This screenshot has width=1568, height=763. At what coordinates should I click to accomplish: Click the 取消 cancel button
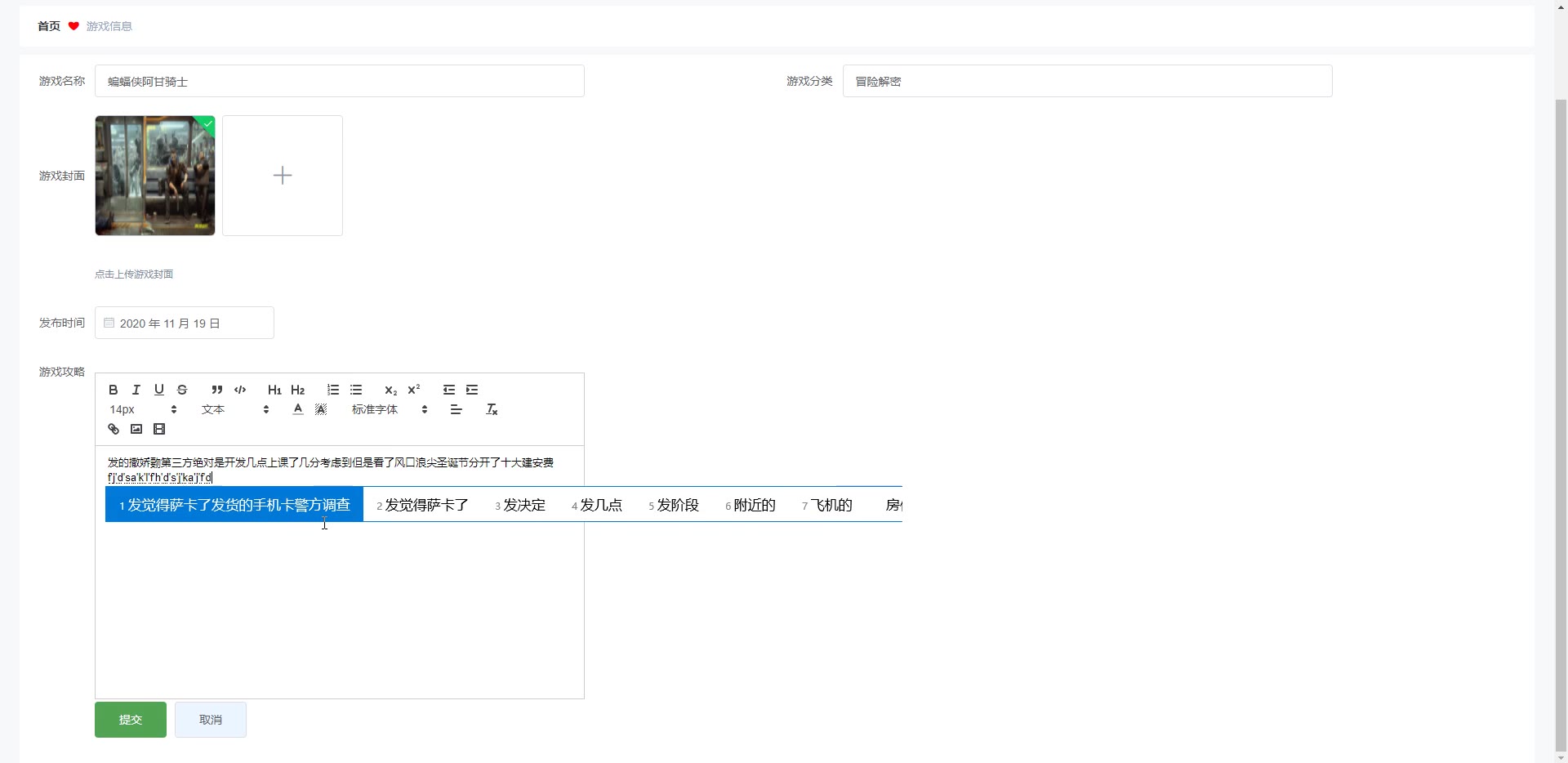(x=211, y=720)
